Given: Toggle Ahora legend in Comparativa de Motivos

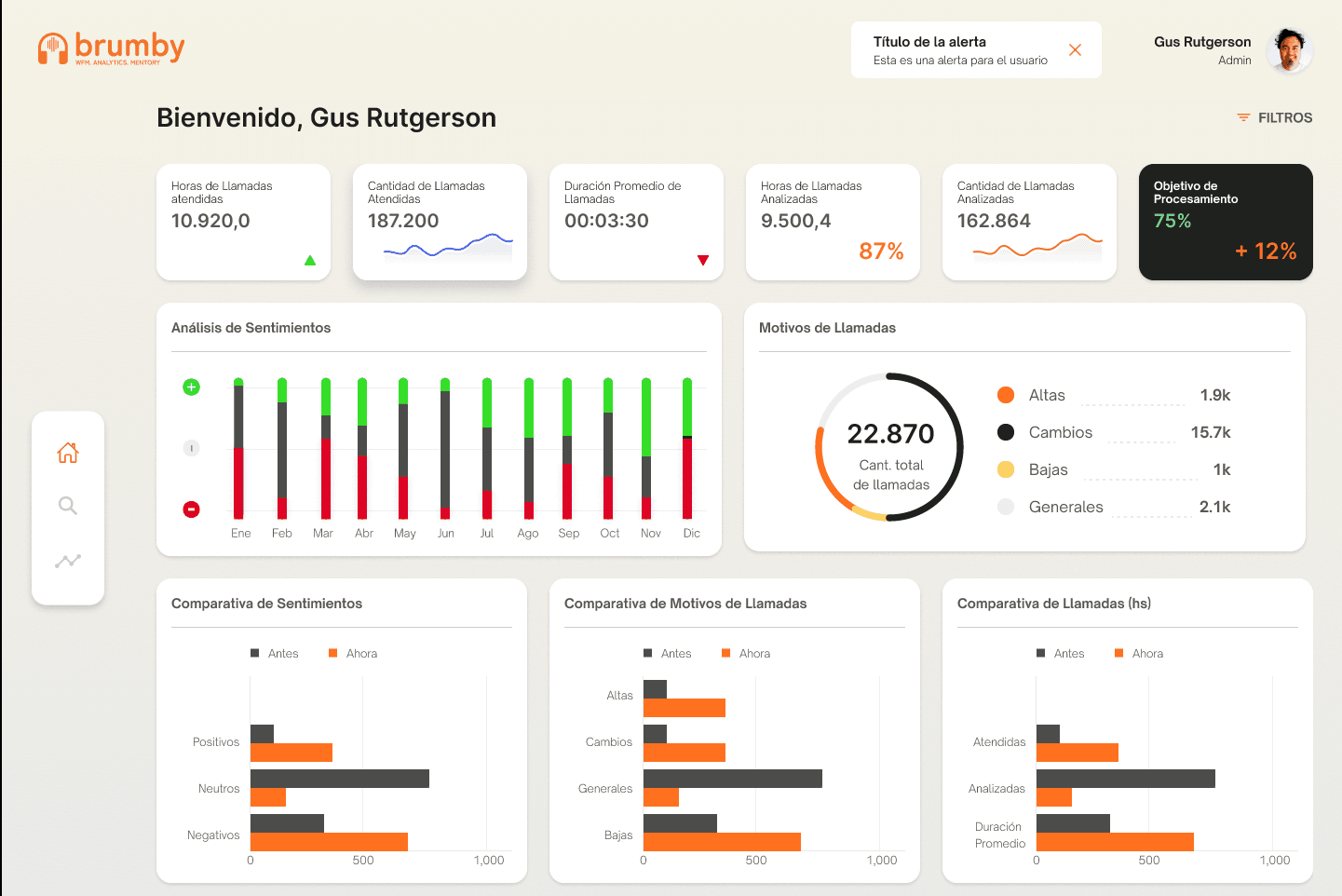Looking at the screenshot, I should click(746, 654).
